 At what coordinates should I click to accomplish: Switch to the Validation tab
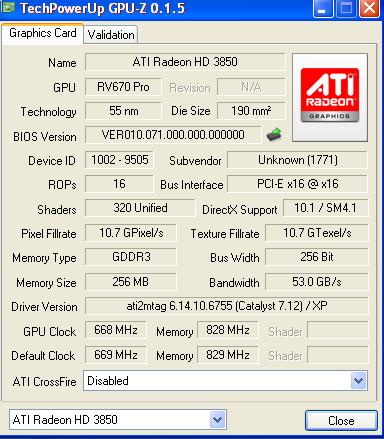(x=111, y=35)
